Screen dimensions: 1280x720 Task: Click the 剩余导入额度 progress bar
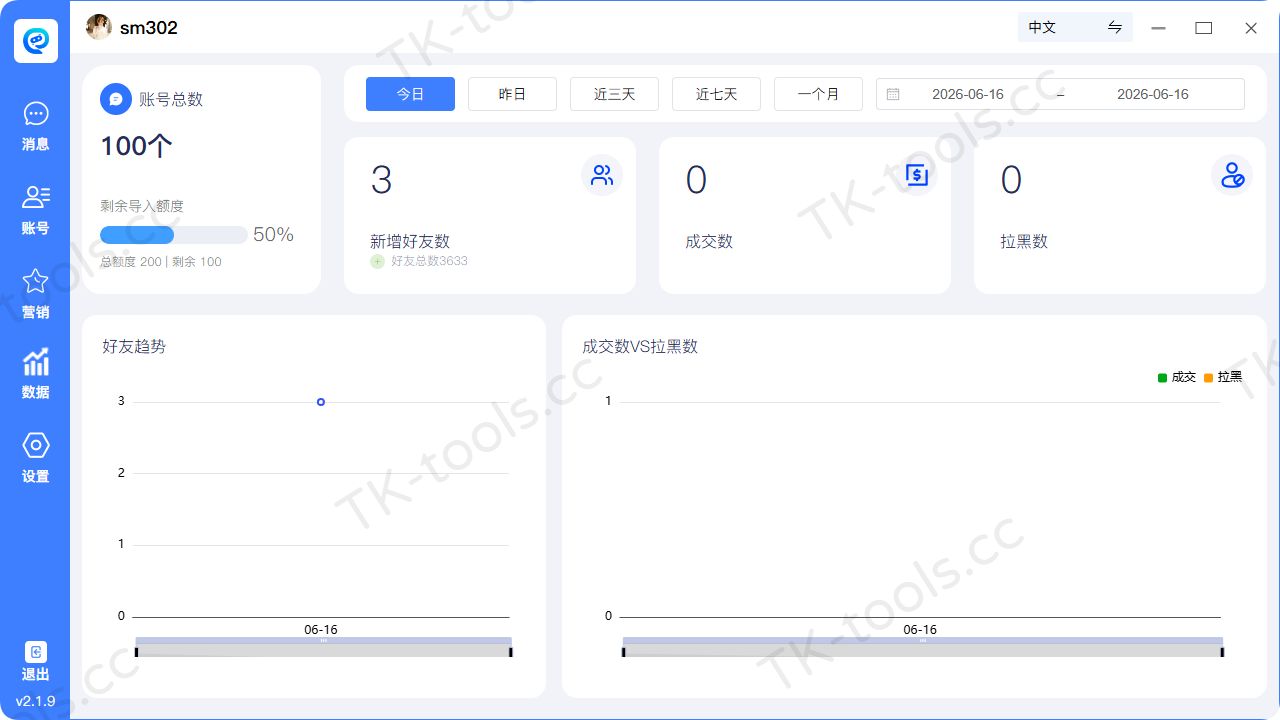pos(173,235)
